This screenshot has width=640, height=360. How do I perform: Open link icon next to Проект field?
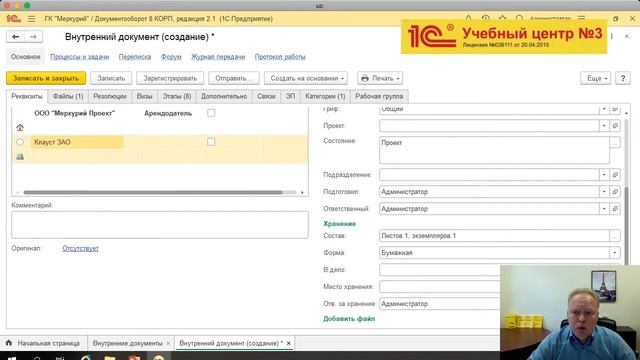click(615, 126)
